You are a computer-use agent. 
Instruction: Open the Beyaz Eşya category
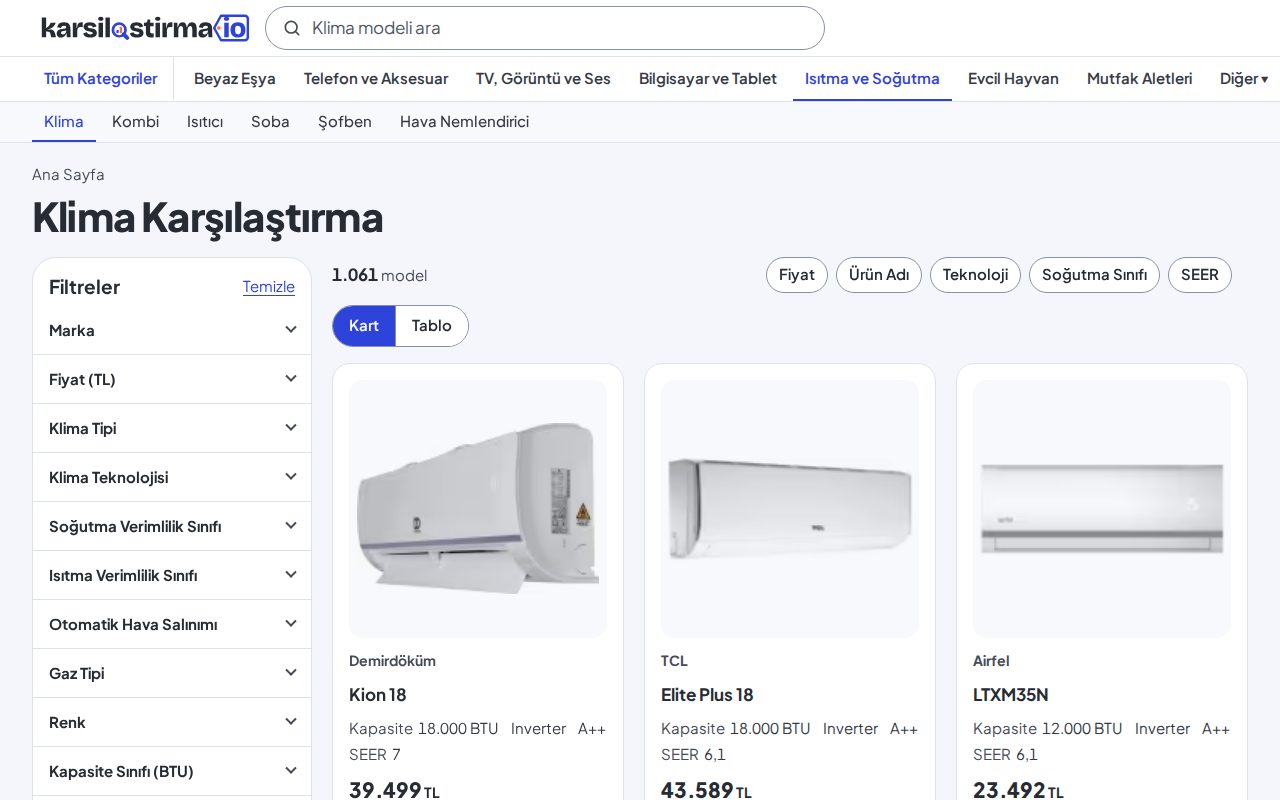235,78
